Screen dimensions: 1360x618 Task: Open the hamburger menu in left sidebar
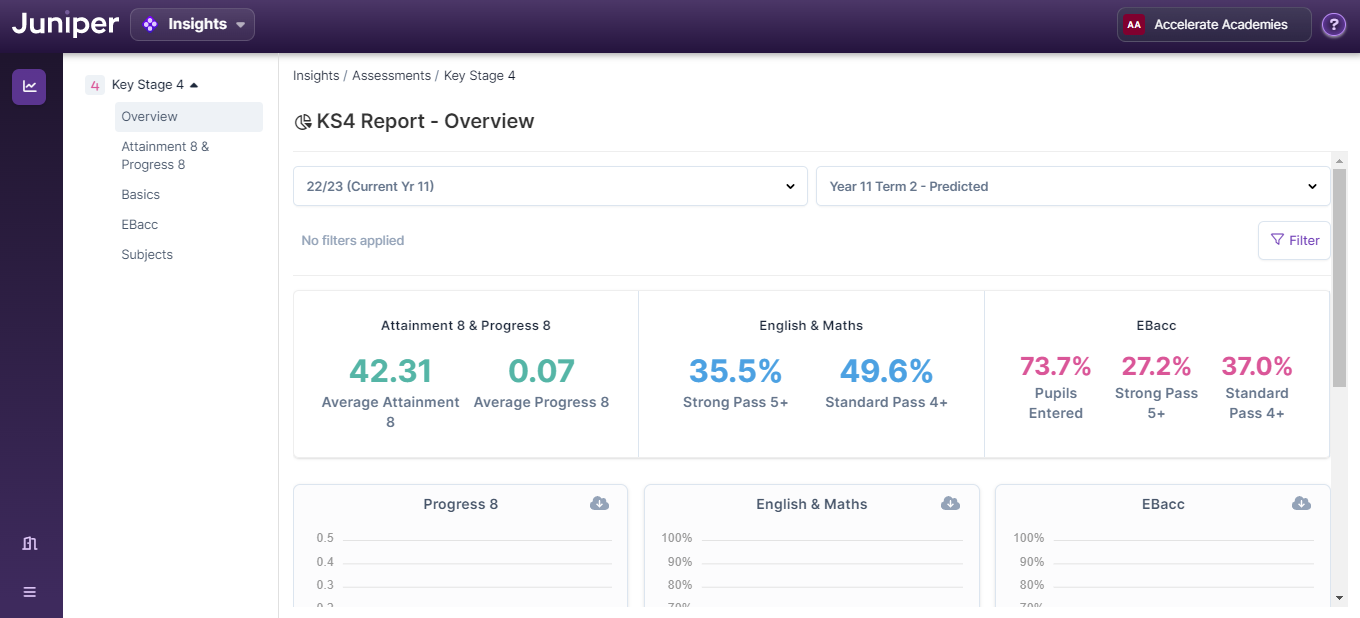point(29,592)
